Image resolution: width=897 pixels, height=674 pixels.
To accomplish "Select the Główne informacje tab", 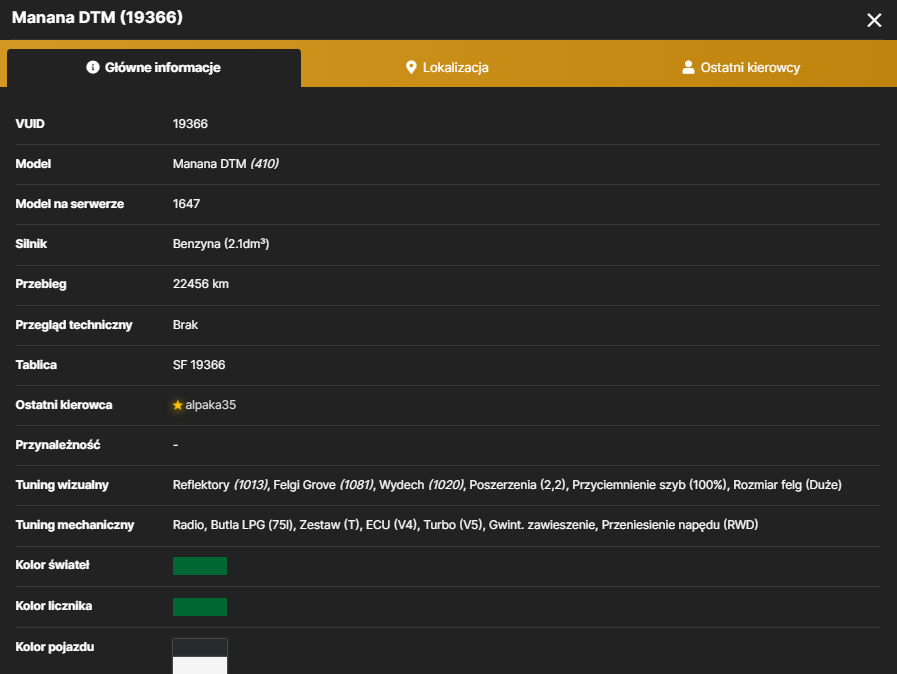I will [x=154, y=68].
